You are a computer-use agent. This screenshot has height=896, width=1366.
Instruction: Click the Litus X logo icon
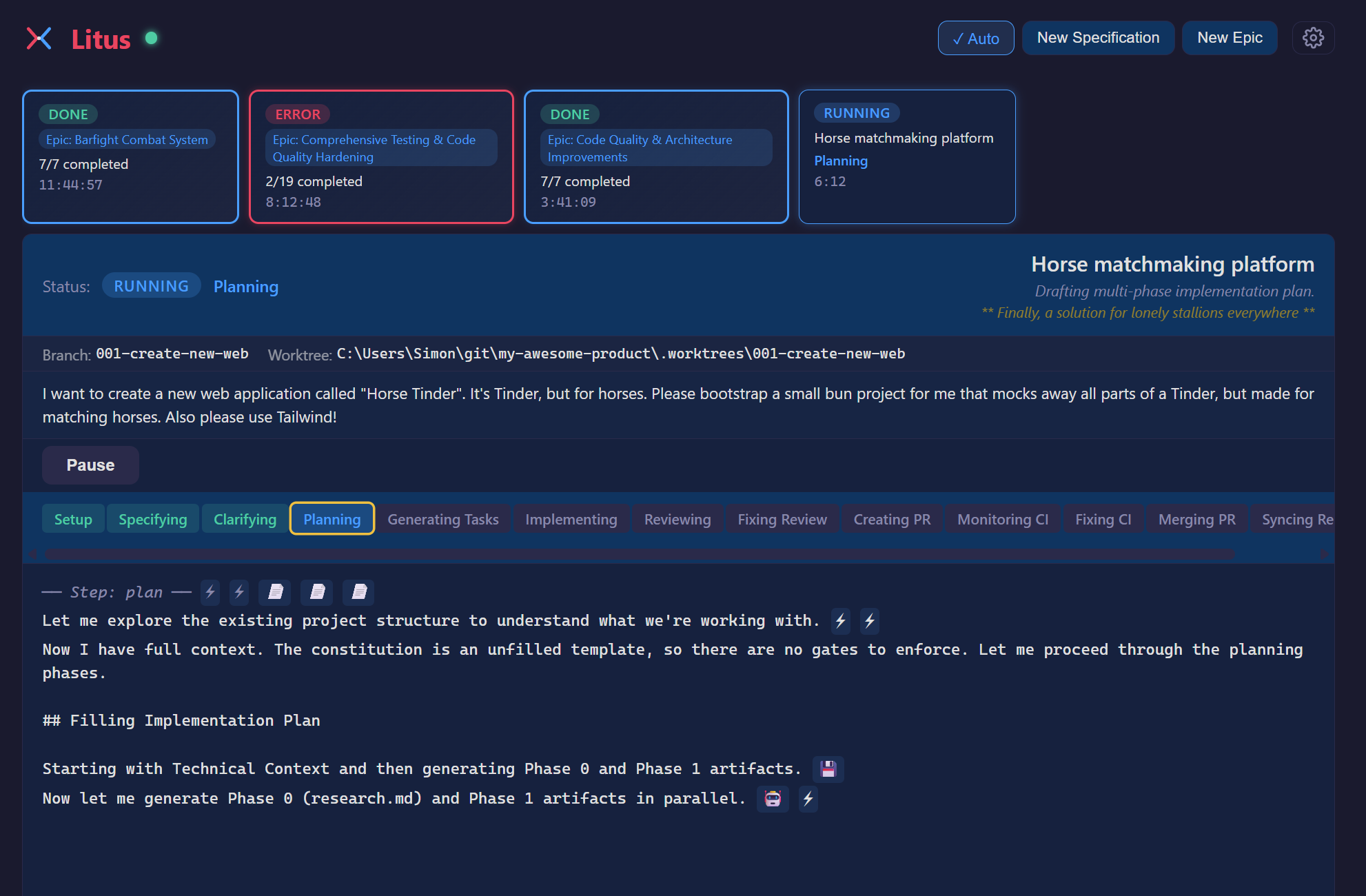point(39,39)
